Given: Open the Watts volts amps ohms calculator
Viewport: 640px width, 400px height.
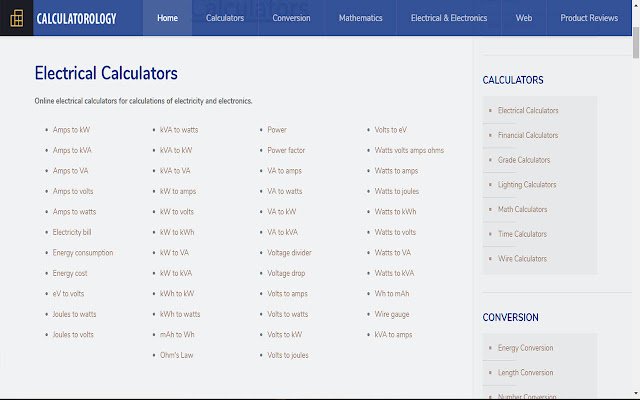Looking at the screenshot, I should click(x=409, y=150).
